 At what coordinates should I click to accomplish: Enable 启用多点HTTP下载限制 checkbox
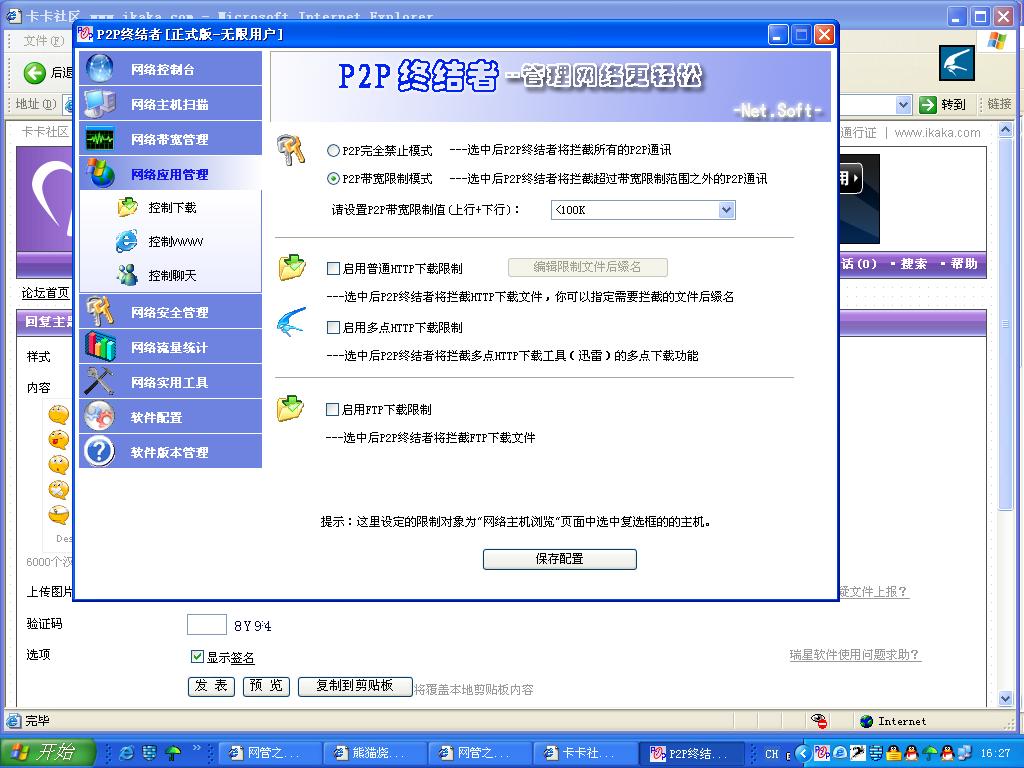tap(333, 328)
